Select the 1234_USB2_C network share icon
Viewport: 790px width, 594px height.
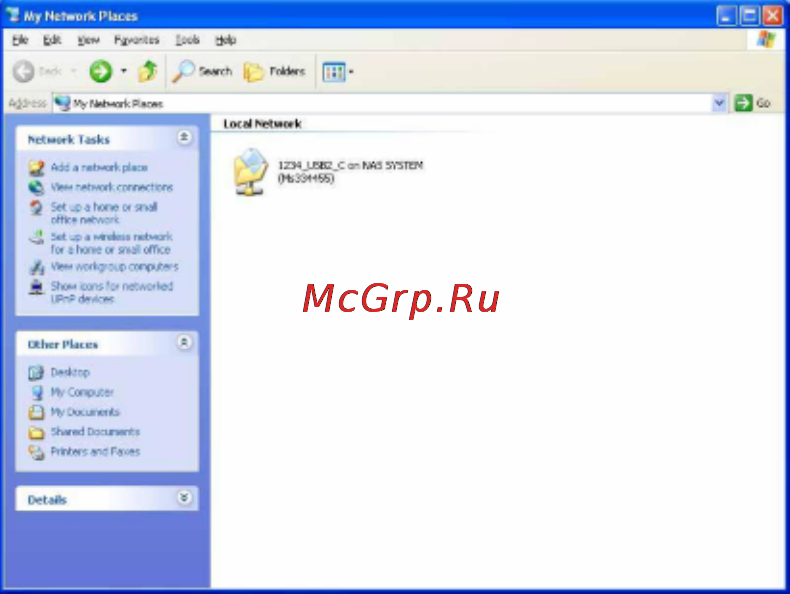click(250, 171)
